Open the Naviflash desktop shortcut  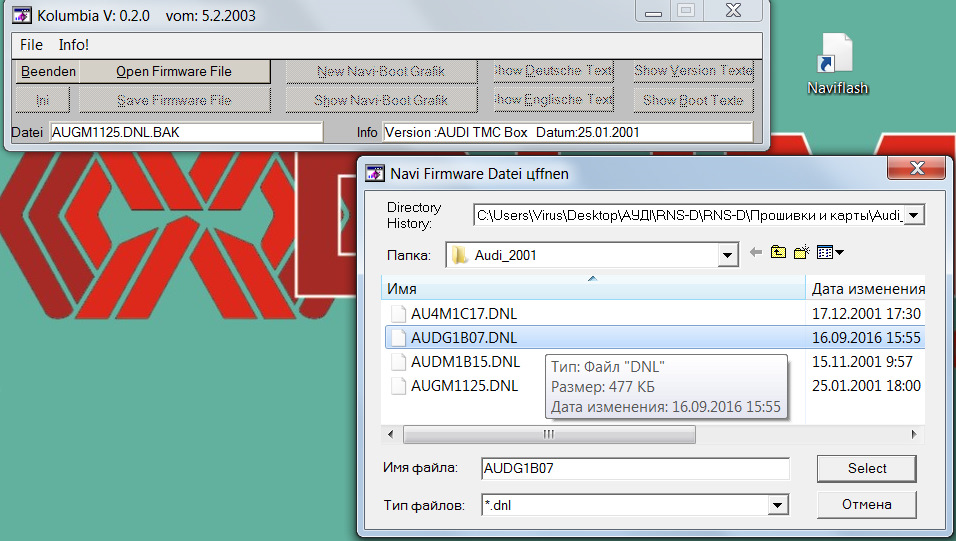pyautogui.click(x=836, y=65)
